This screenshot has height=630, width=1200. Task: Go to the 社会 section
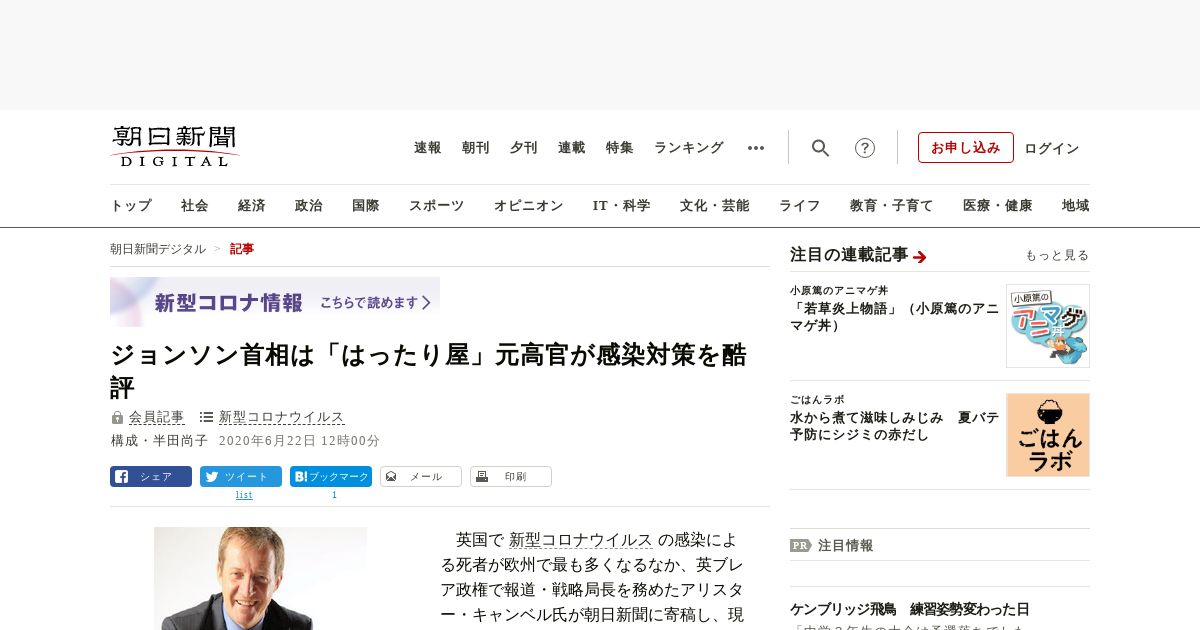[195, 205]
